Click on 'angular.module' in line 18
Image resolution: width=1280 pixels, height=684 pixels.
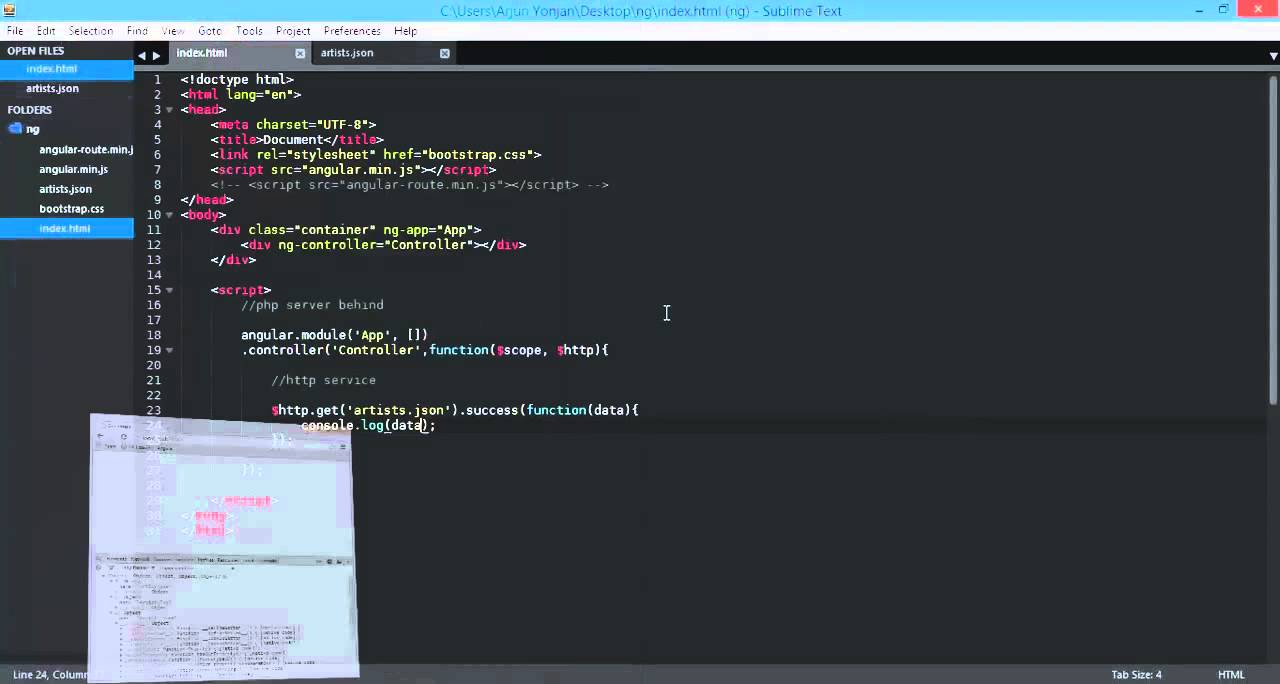click(x=293, y=335)
